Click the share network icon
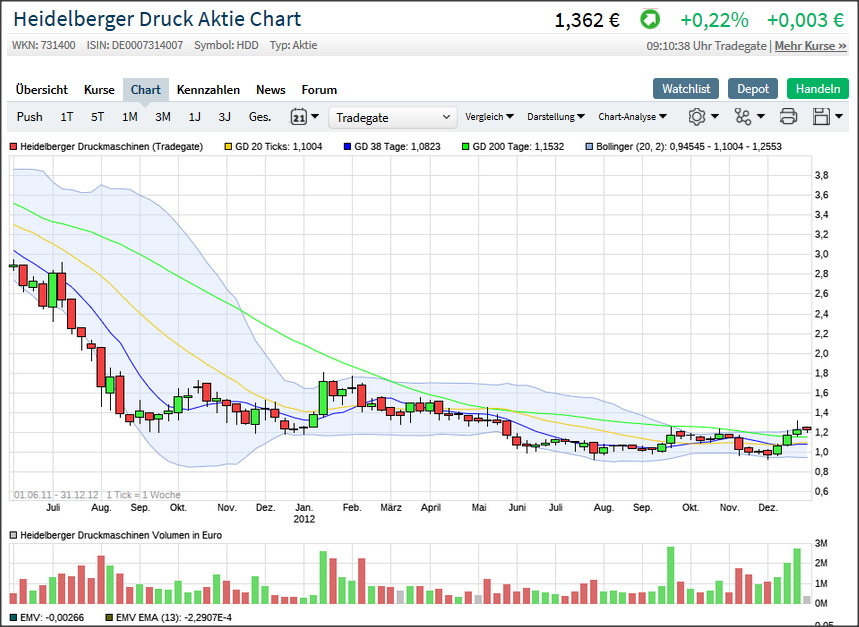The height and width of the screenshot is (627, 859). coord(742,117)
